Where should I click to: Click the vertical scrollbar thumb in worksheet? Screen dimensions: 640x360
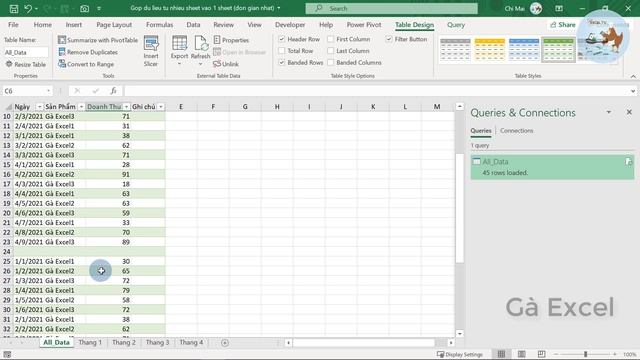pos(460,208)
